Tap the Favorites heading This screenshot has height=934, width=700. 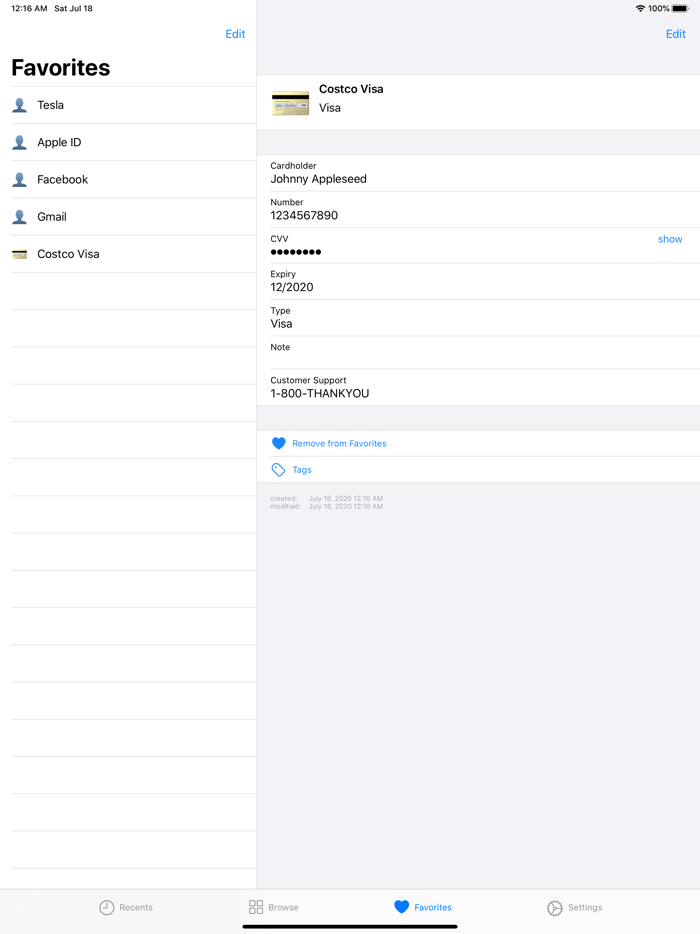(61, 68)
